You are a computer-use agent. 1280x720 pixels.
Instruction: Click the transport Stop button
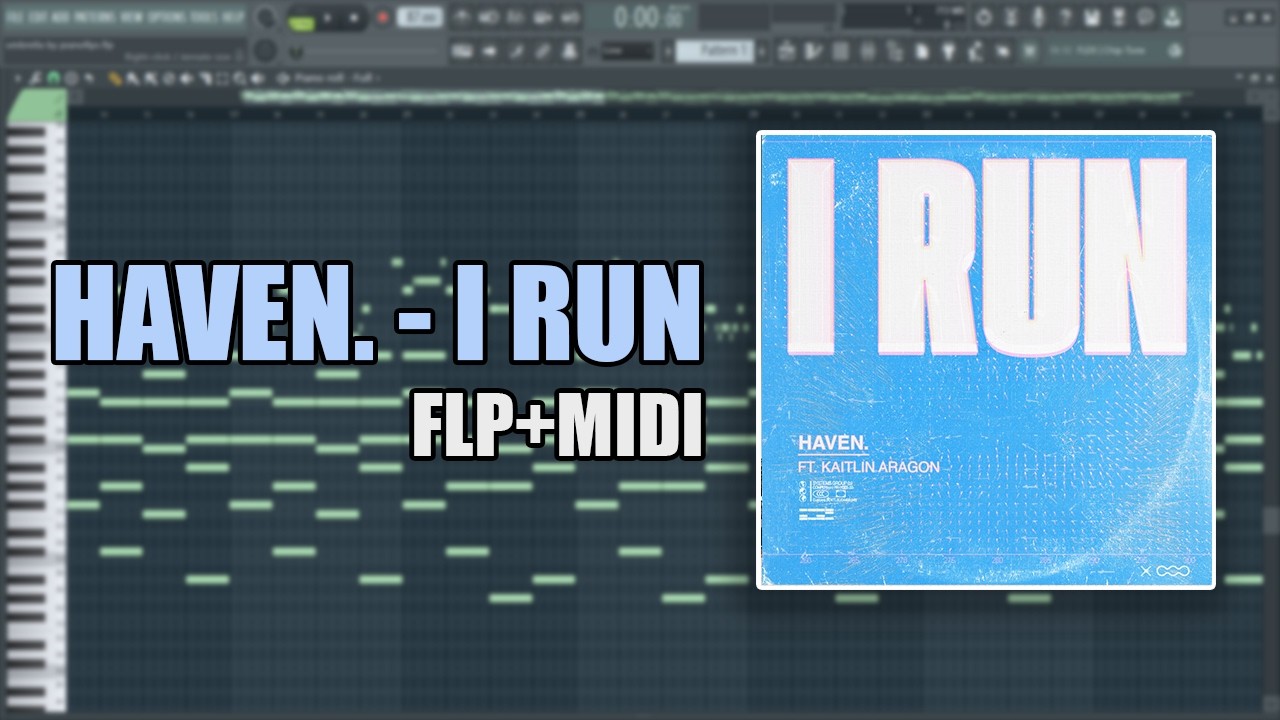pyautogui.click(x=354, y=17)
